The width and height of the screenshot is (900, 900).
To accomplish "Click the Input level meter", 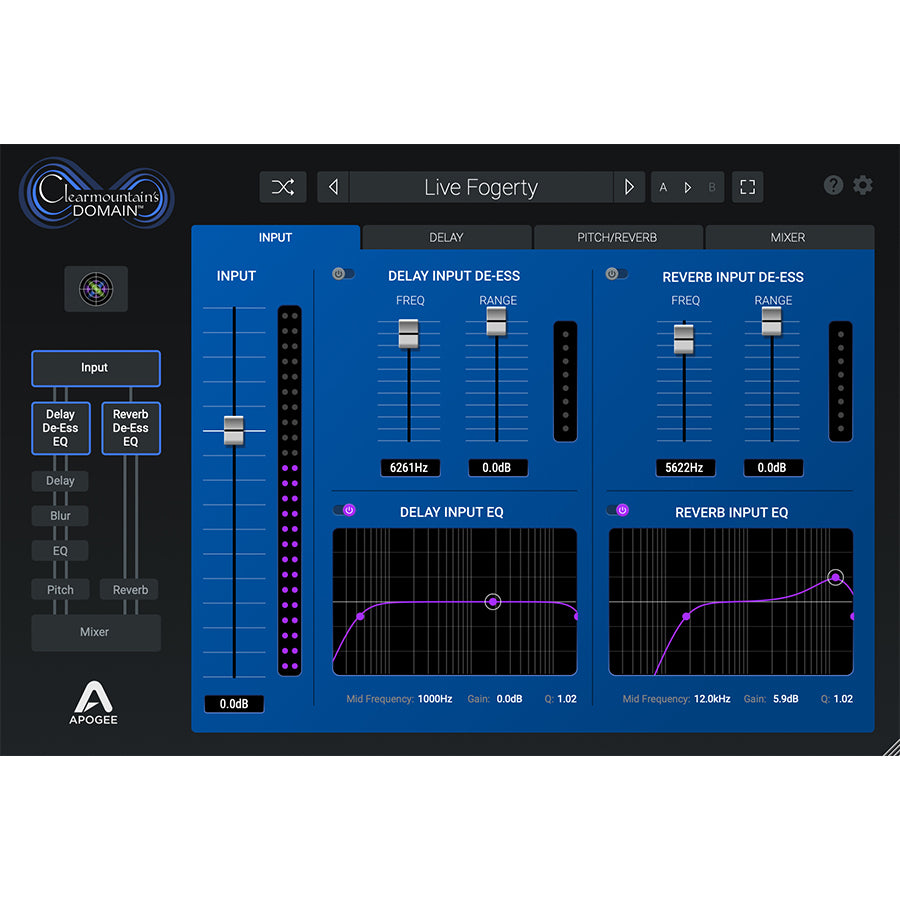I will coord(289,491).
